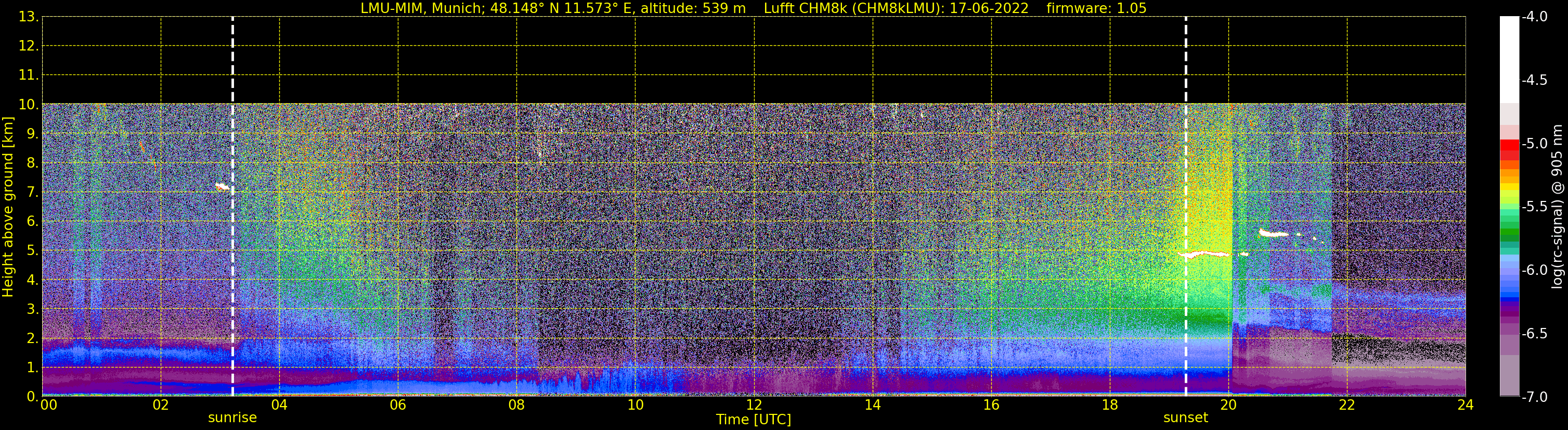Click the x-axis tick label '20'
Viewport: 1568px width, 430px height.
pos(1229,404)
